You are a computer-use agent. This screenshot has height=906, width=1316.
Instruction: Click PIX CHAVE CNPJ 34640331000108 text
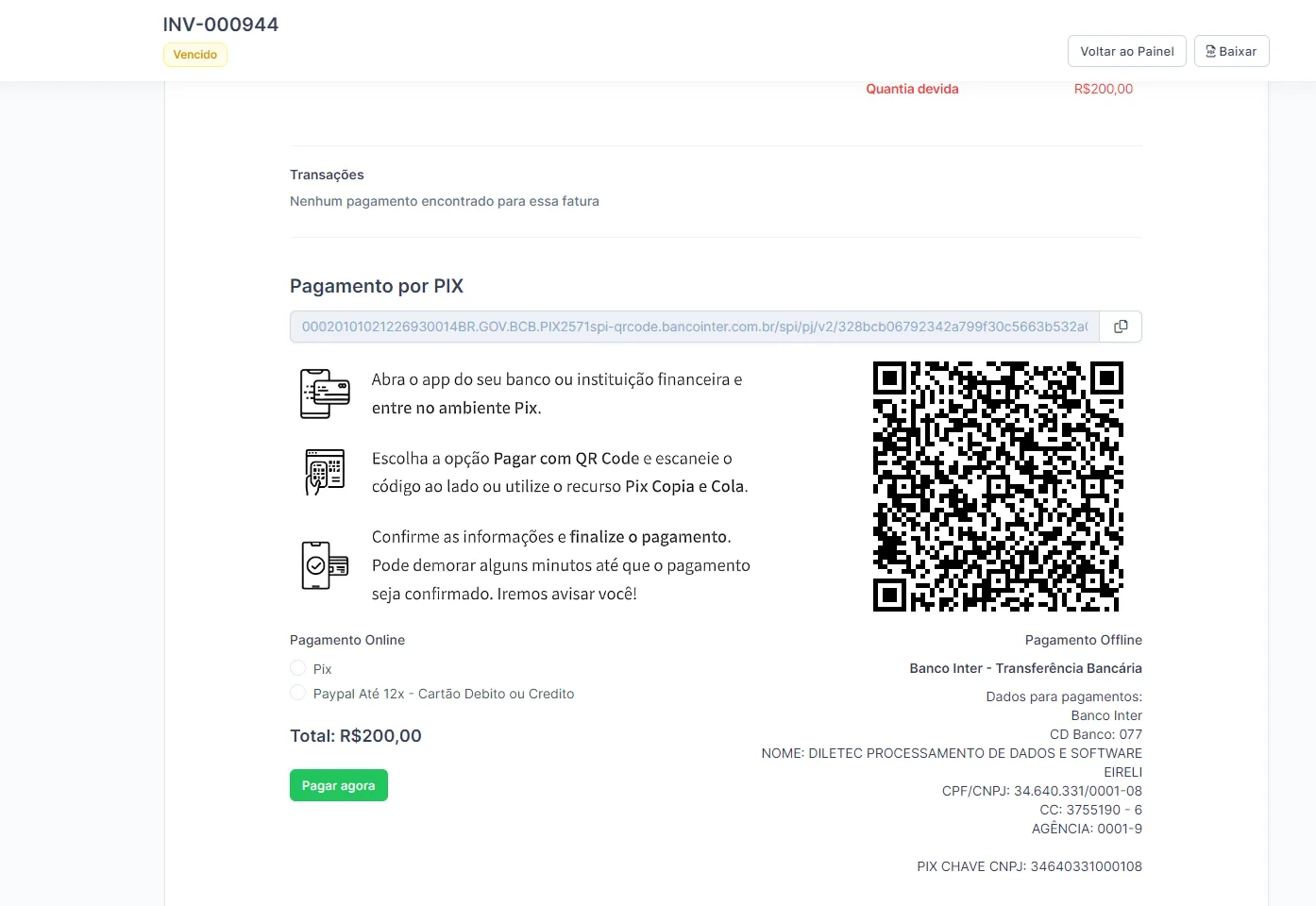(1030, 866)
